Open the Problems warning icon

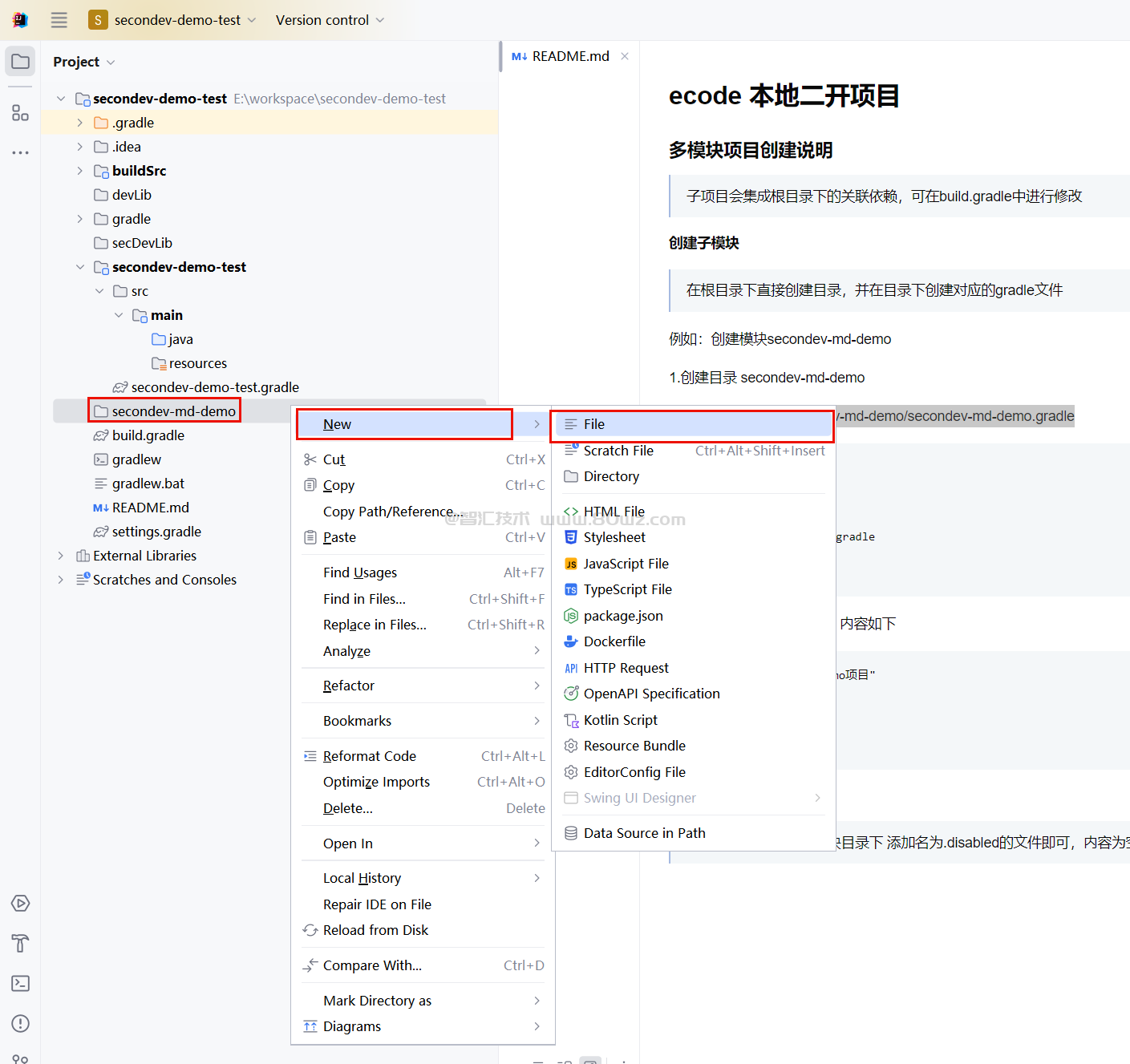[x=20, y=1023]
